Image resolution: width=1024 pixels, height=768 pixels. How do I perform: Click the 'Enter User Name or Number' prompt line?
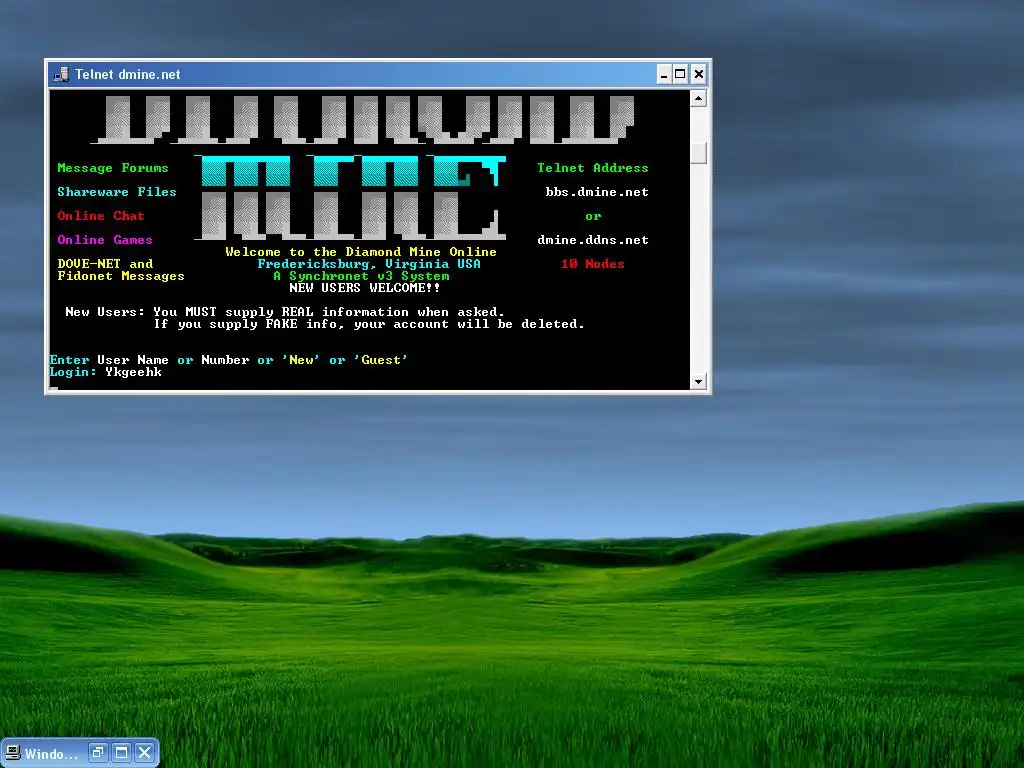pyautogui.click(x=228, y=360)
